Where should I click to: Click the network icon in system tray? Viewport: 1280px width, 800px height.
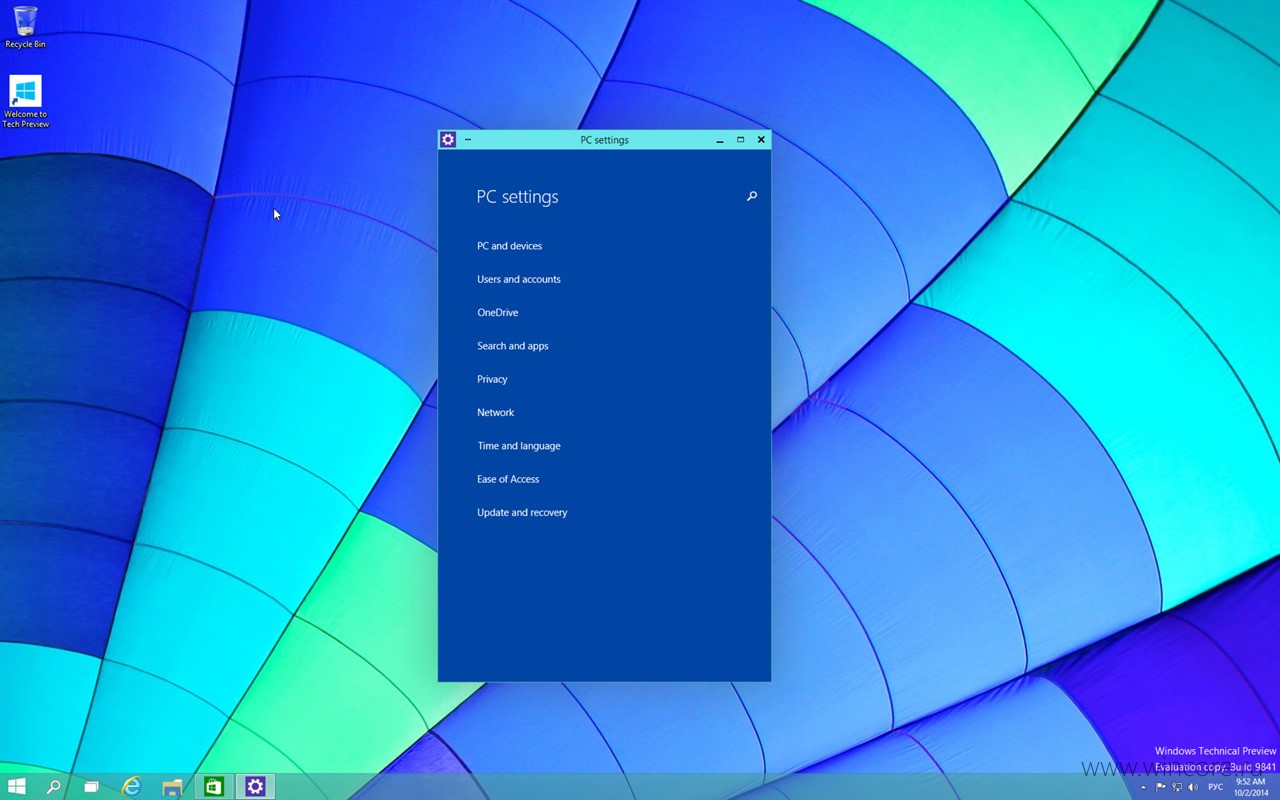pyautogui.click(x=1177, y=787)
